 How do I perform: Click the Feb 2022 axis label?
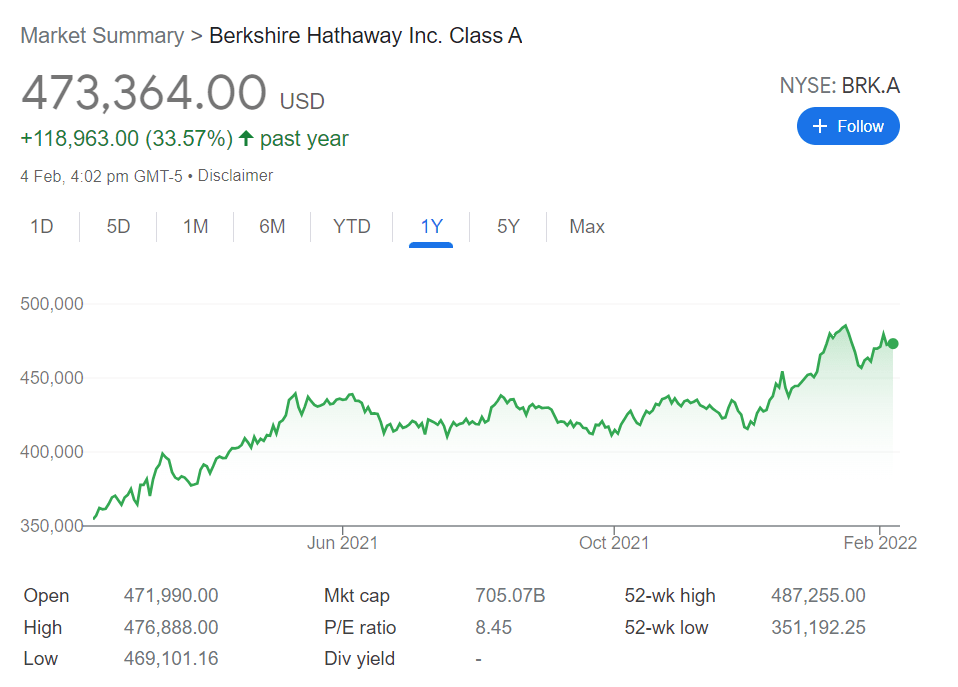[881, 543]
